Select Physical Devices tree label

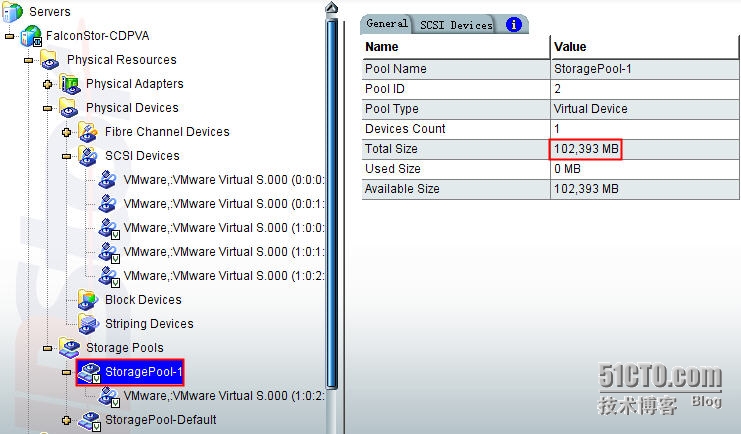tap(132, 108)
